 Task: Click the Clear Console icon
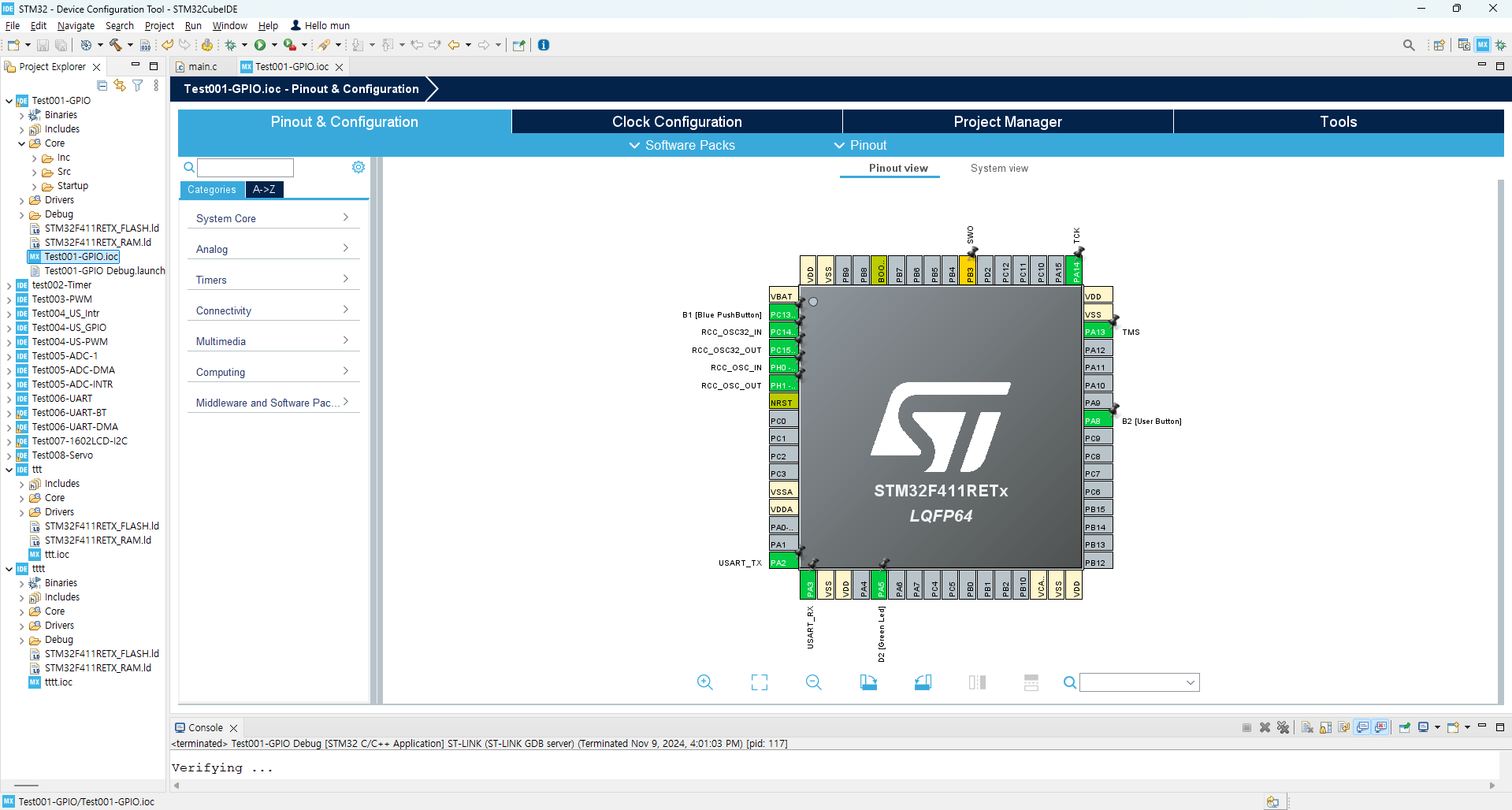[1307, 727]
